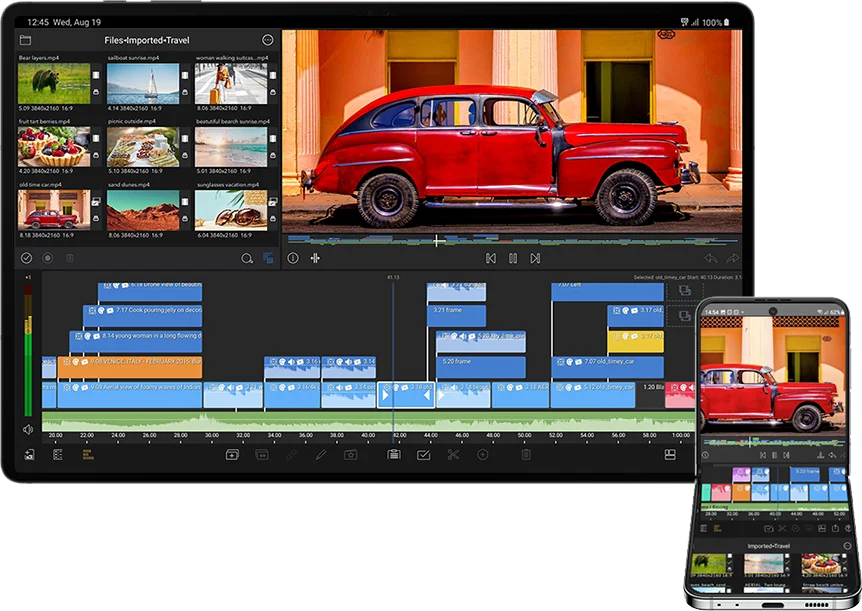
Task: Click the green audio waveform track
Action: tap(368, 421)
